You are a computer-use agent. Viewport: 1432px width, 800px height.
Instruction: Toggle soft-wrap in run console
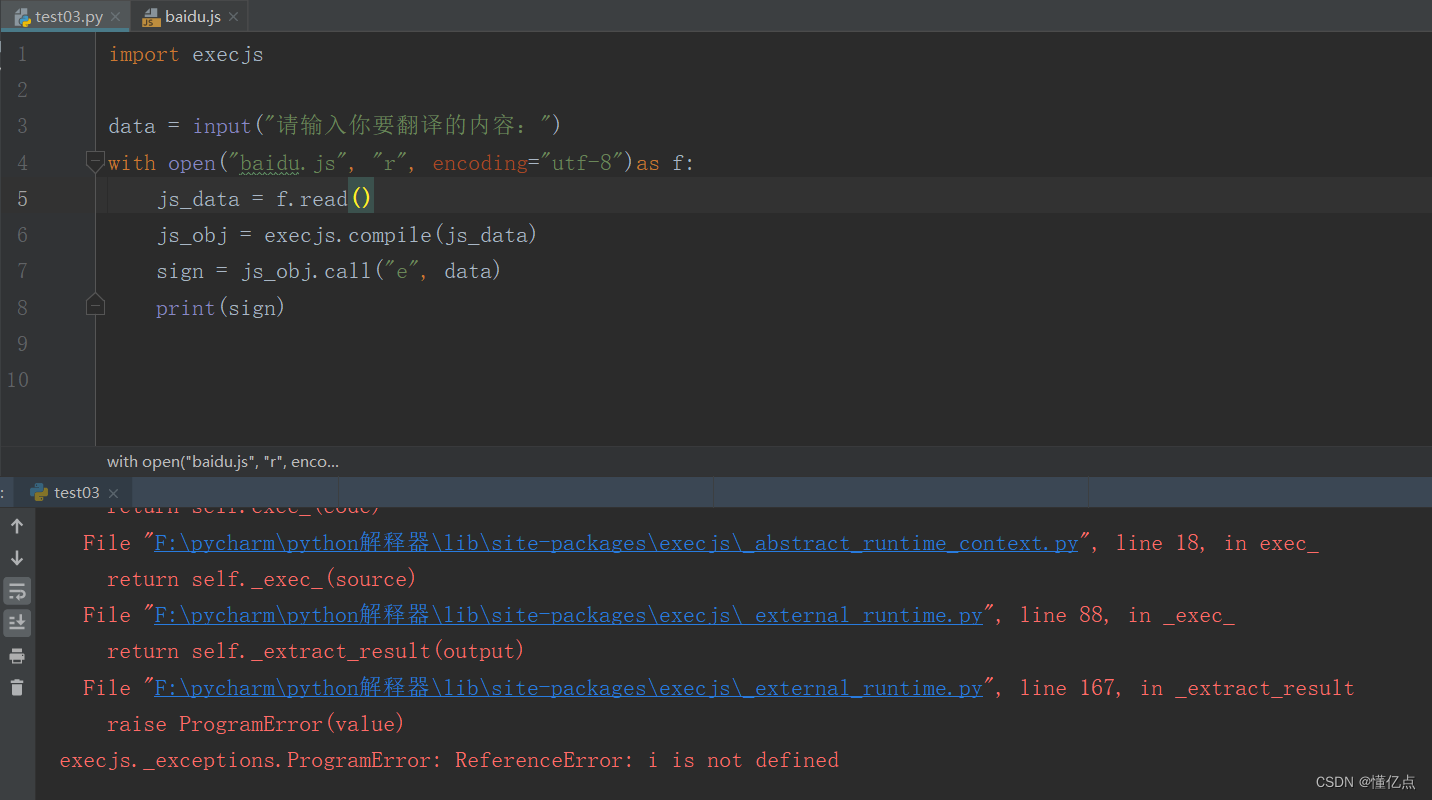(x=17, y=591)
